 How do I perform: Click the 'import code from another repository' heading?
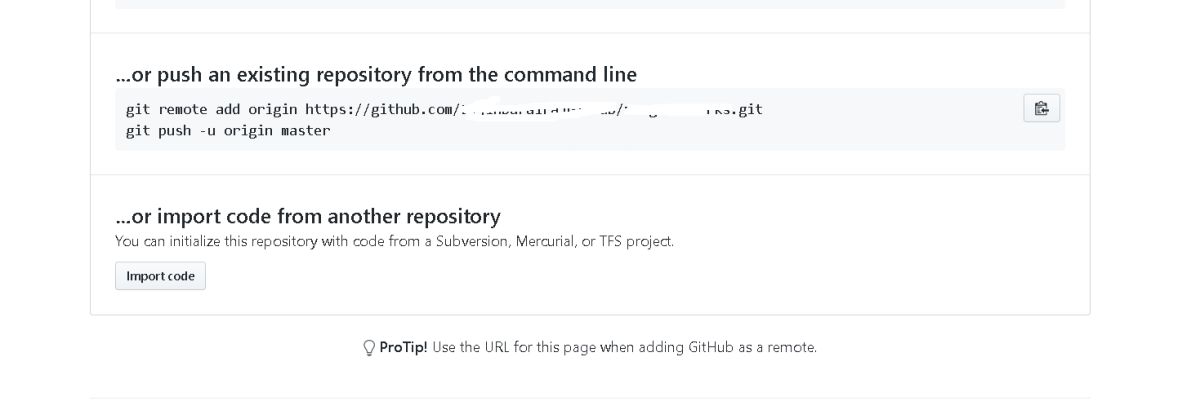click(308, 216)
